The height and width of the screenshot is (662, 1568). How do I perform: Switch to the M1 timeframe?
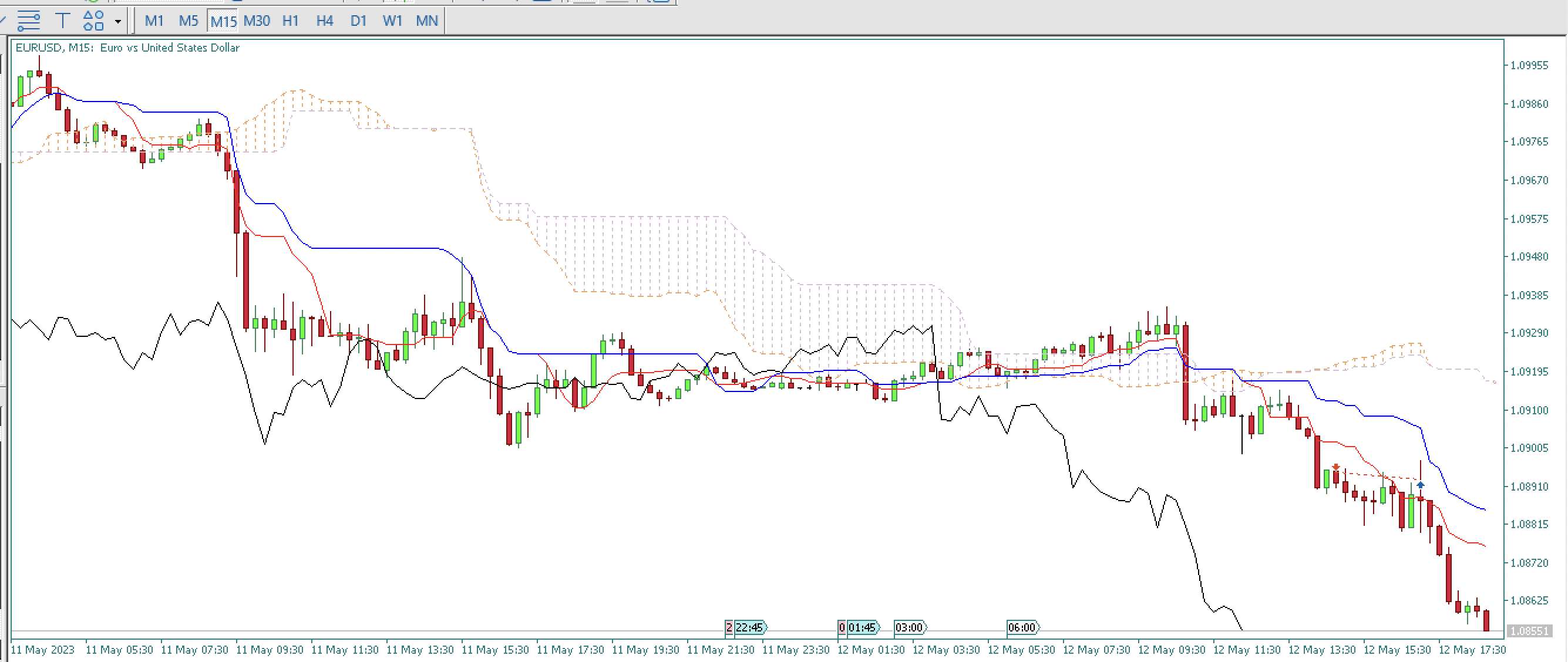(154, 21)
